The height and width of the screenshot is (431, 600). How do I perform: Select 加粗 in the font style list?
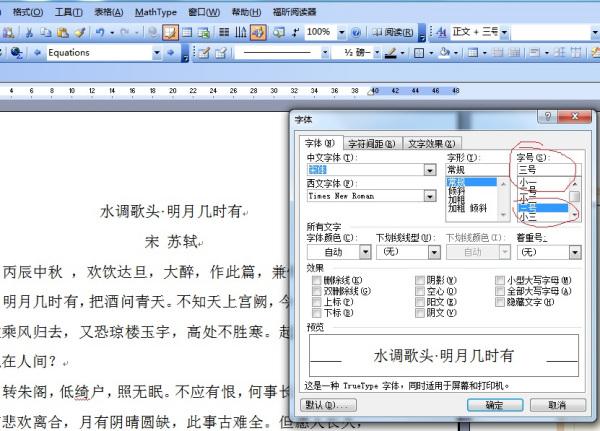pos(456,199)
